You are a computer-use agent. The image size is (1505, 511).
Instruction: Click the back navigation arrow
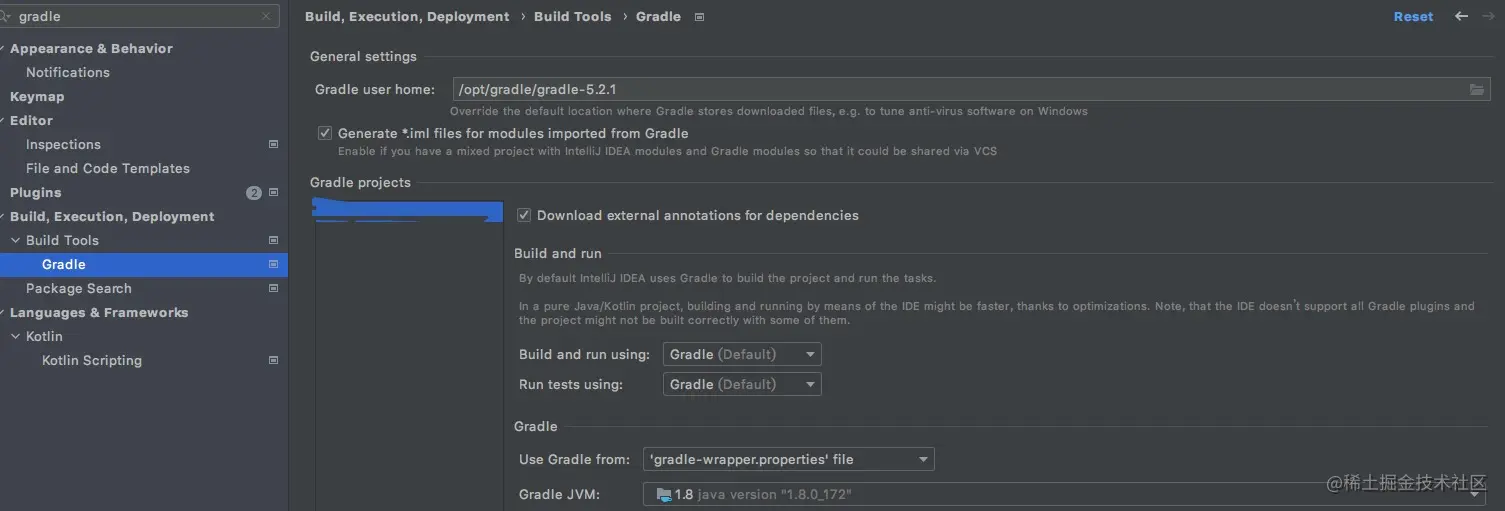click(x=1461, y=16)
